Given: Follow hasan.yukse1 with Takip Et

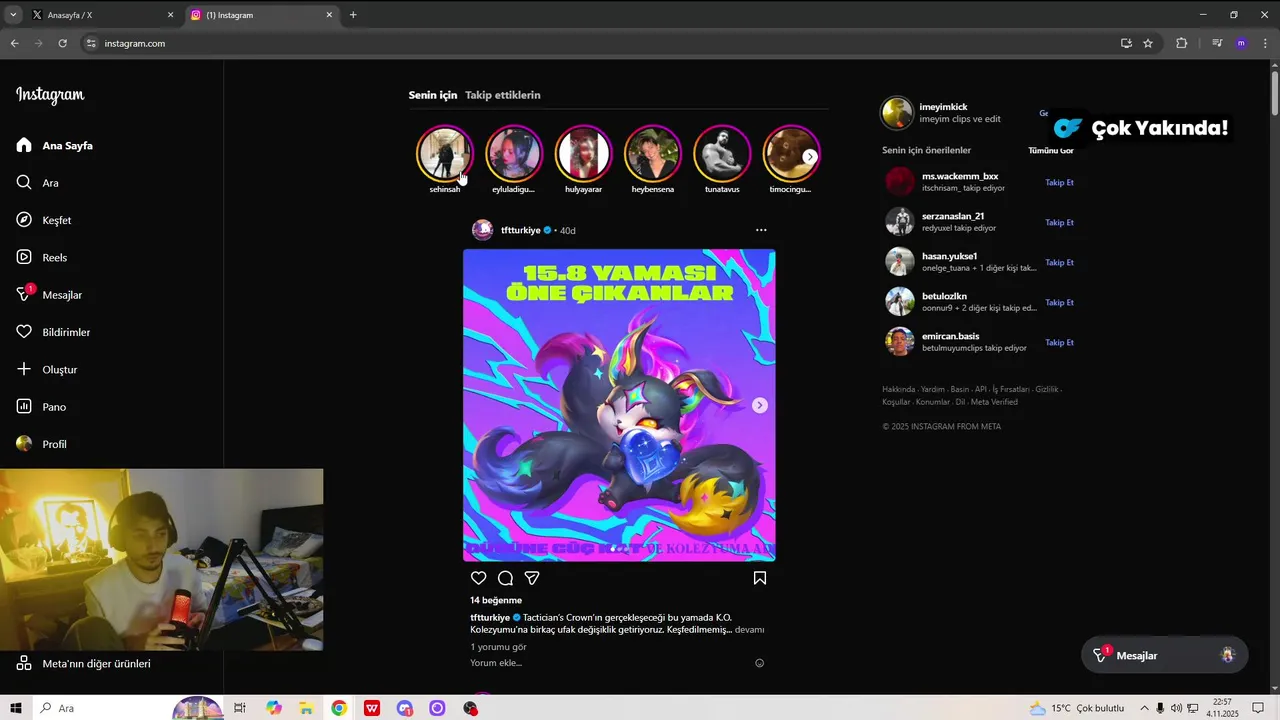Looking at the screenshot, I should click(1059, 263).
